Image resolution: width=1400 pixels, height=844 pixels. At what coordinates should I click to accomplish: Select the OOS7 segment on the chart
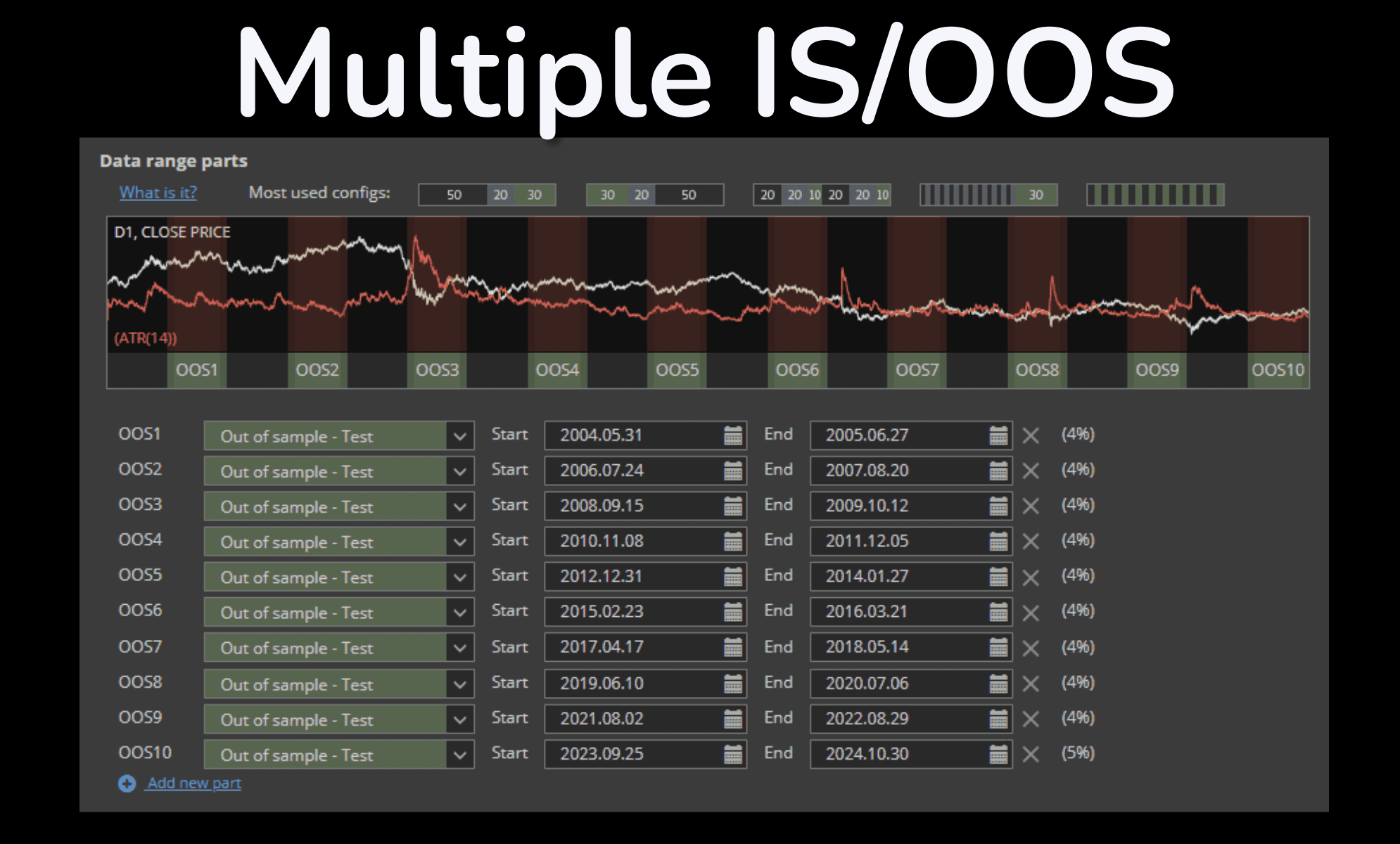[x=917, y=370]
